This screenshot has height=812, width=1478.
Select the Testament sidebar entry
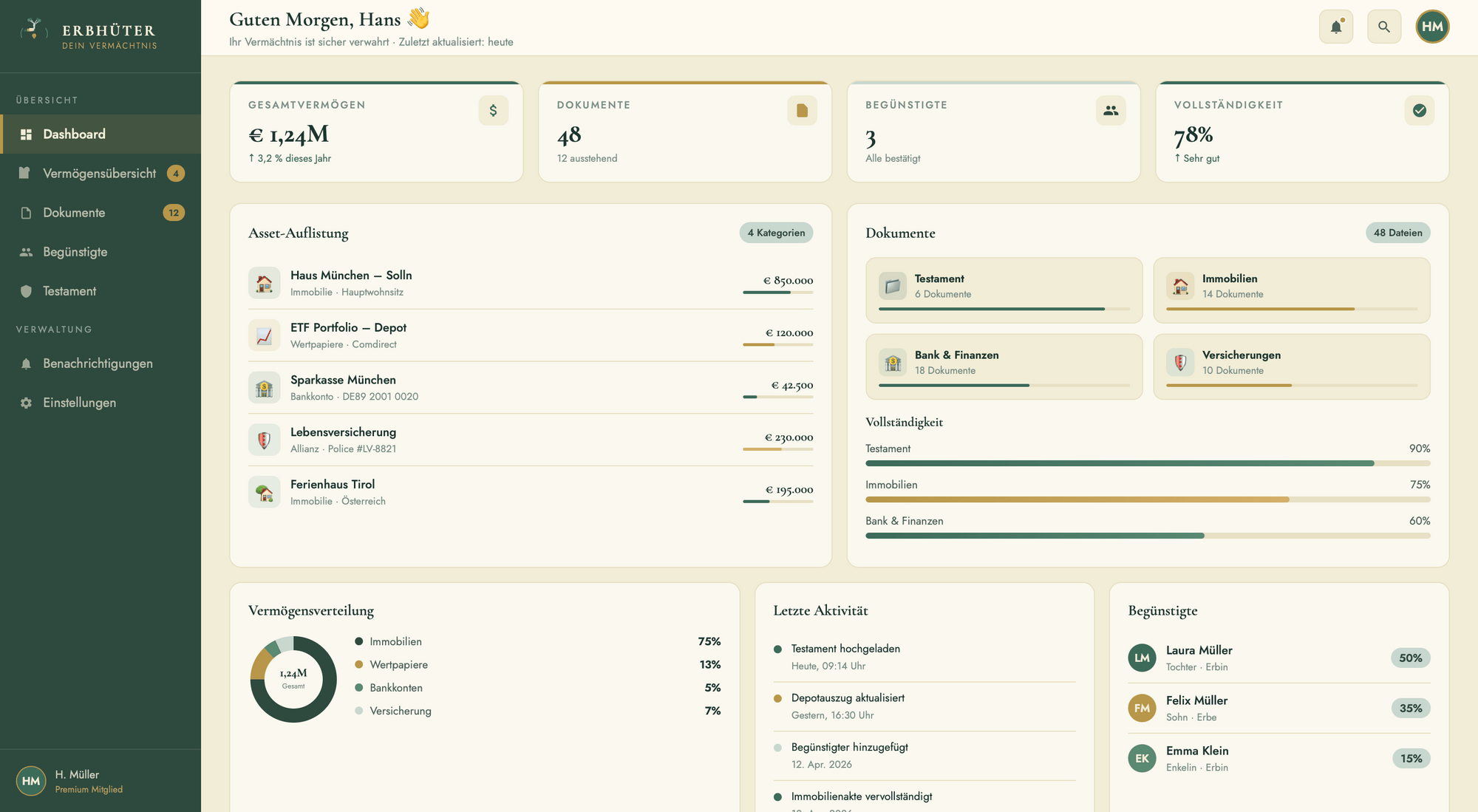pos(69,291)
